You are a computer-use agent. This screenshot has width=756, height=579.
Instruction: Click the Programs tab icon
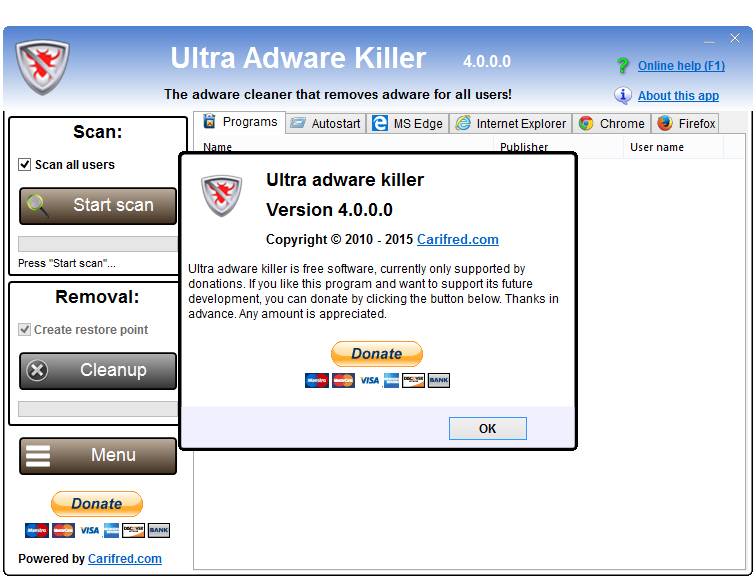coord(209,121)
